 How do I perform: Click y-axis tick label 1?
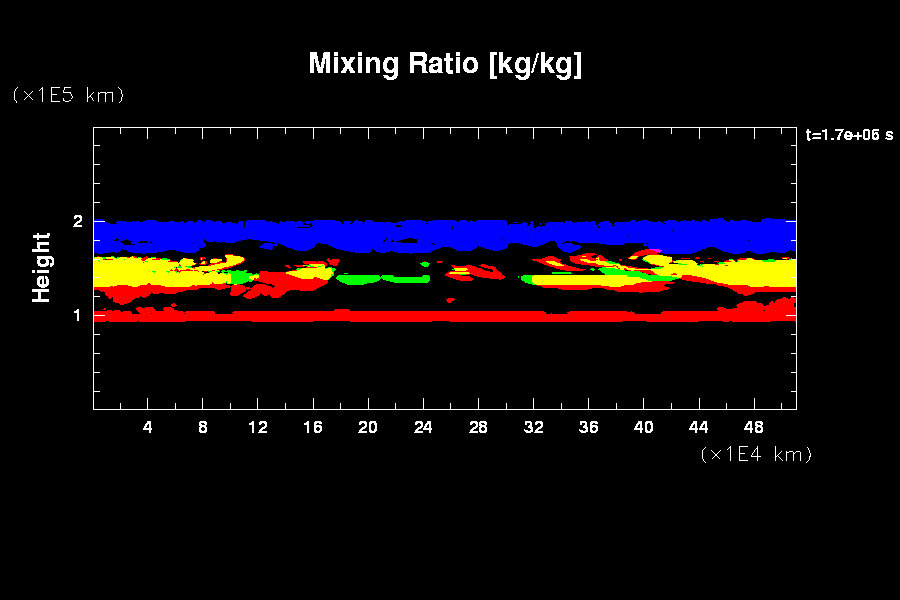point(77,315)
